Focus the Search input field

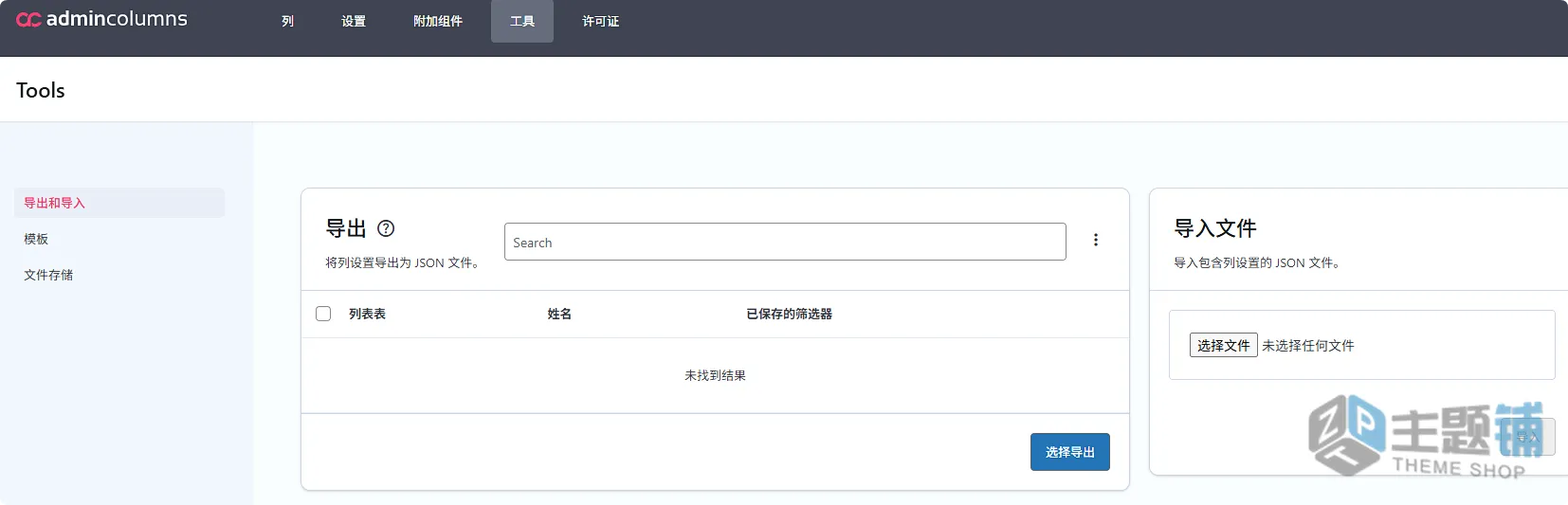[x=785, y=242]
